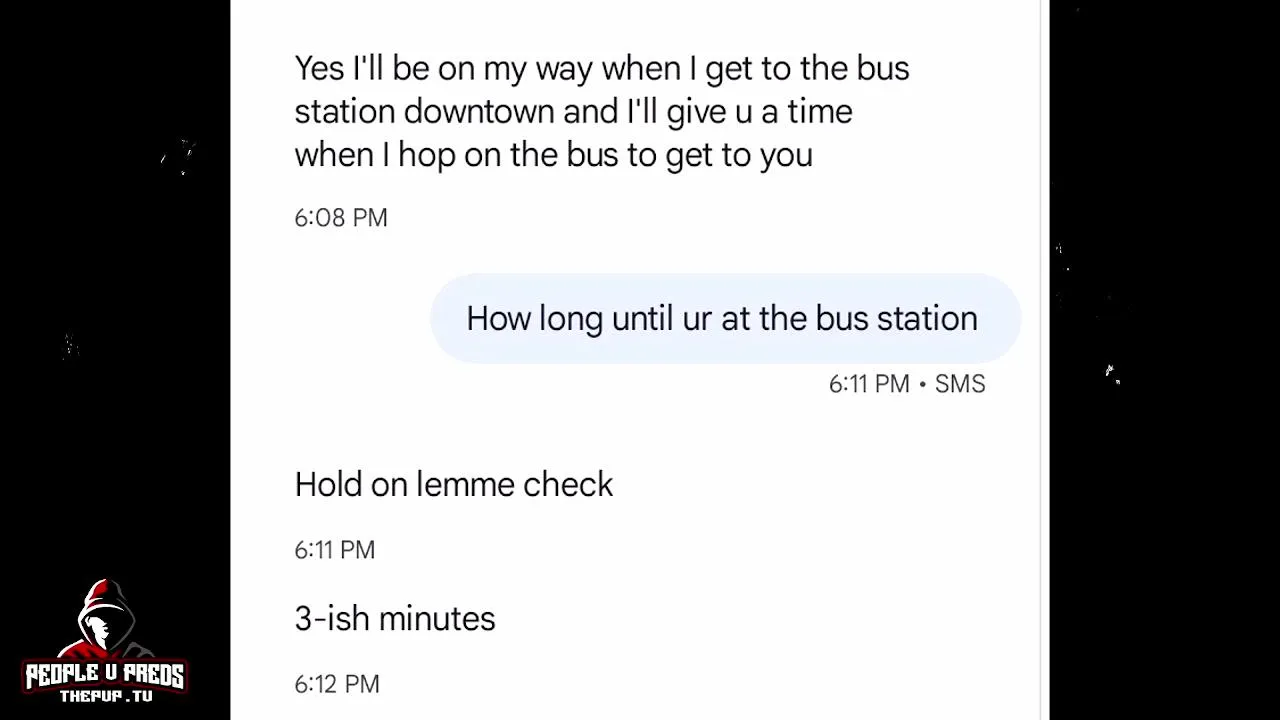Click the outgoing message's 6:11 PM timestamp
This screenshot has height=720, width=1280.
point(869,384)
